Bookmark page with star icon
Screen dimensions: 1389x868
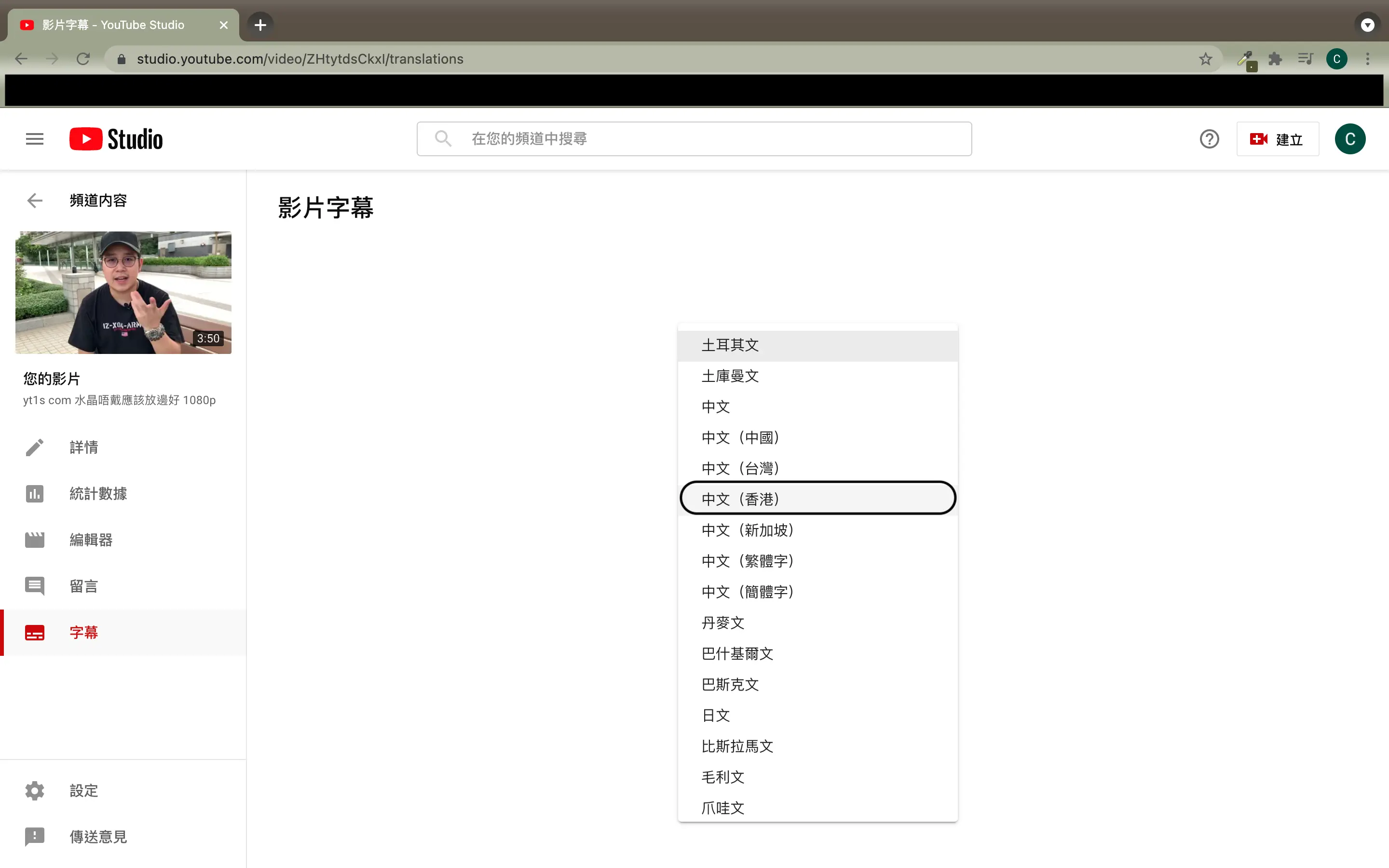coord(1205,59)
